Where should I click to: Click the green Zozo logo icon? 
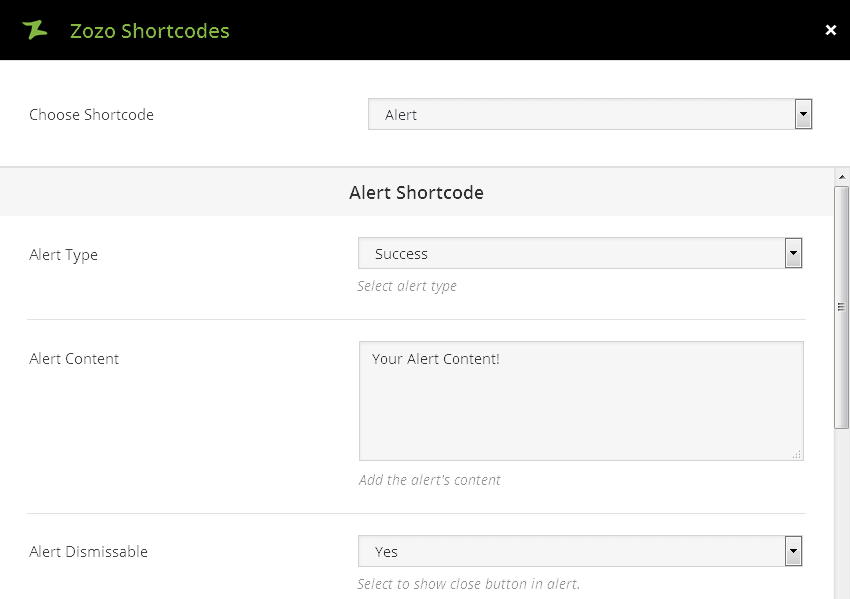[x=35, y=30]
